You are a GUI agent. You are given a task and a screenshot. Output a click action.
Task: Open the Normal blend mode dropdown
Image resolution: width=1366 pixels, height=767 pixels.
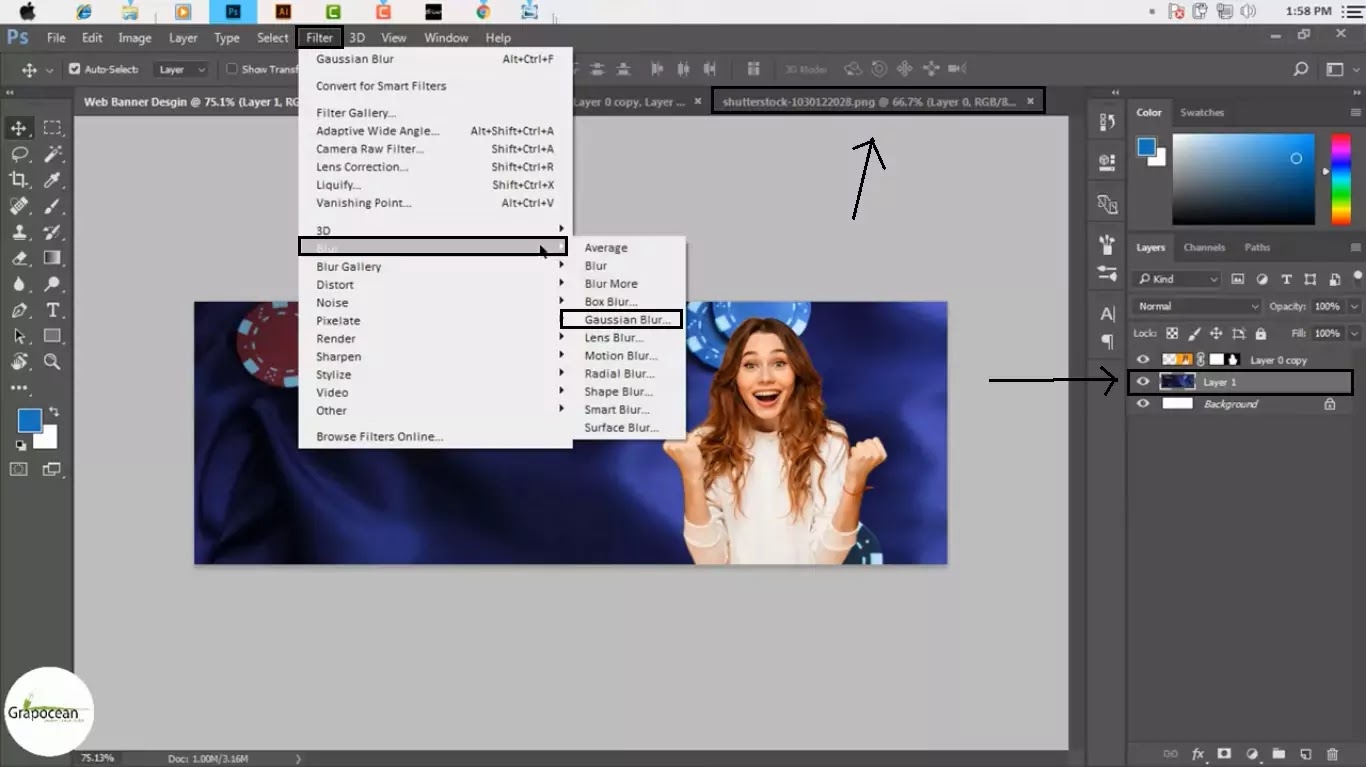pyautogui.click(x=1197, y=306)
